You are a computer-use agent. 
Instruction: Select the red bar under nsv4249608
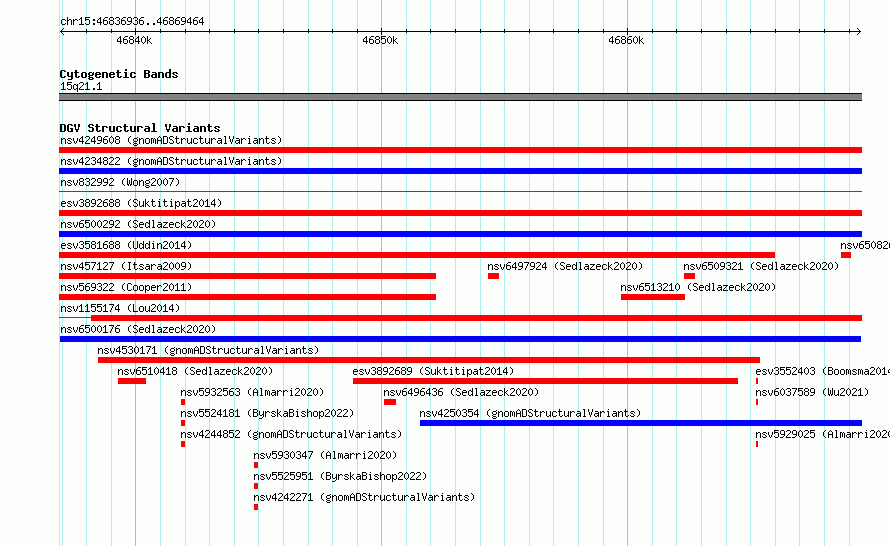point(460,150)
